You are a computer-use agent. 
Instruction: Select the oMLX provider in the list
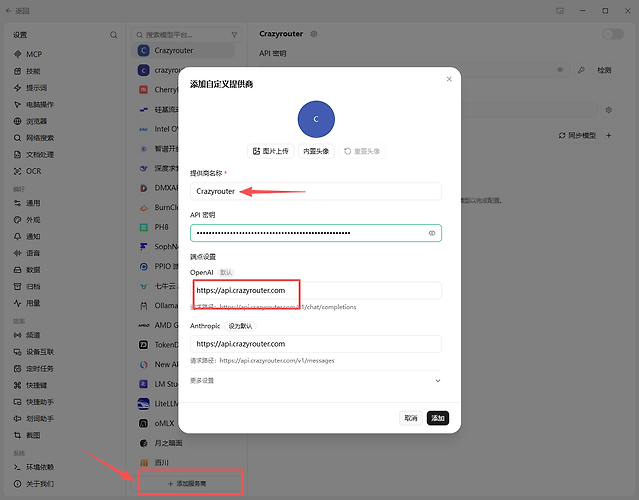(x=157, y=423)
